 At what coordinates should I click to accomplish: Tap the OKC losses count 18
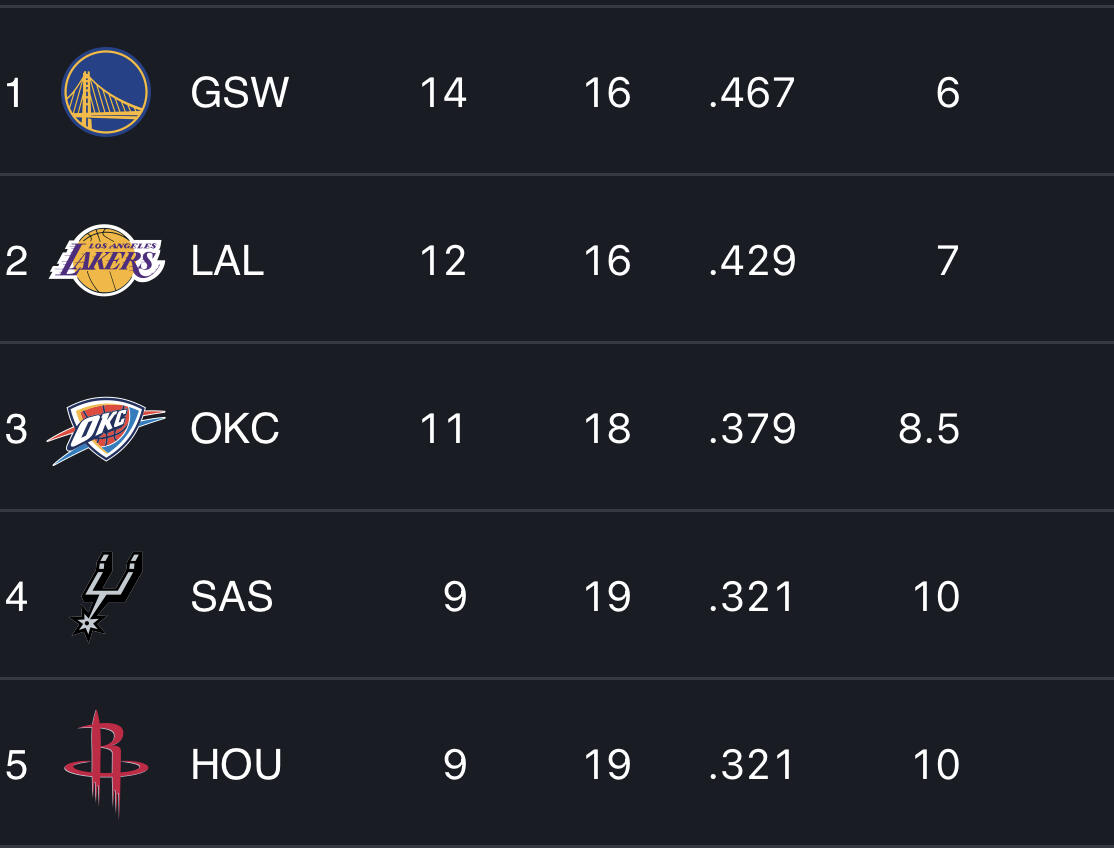pyautogui.click(x=607, y=429)
